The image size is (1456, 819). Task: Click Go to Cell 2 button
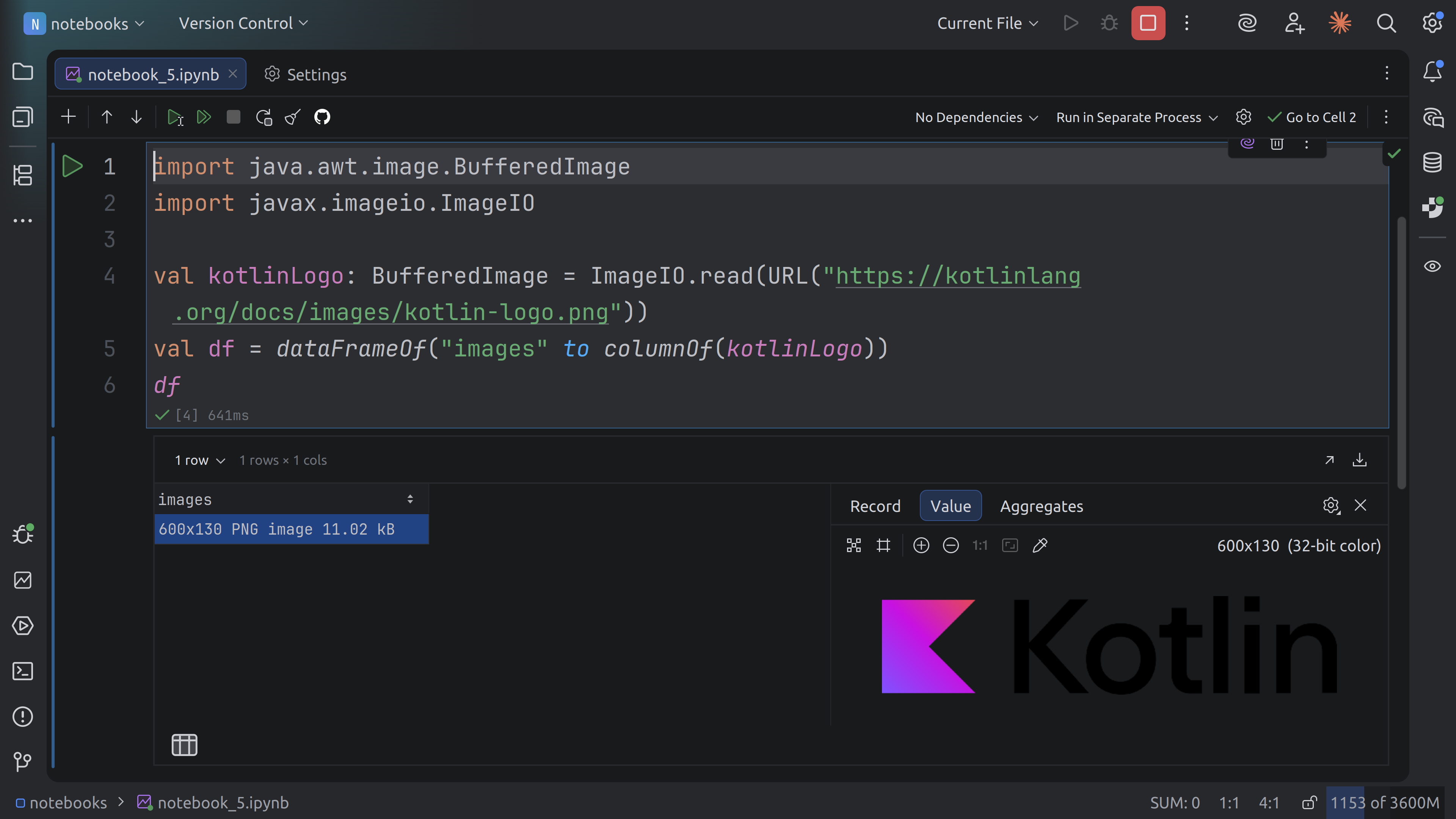[1312, 117]
